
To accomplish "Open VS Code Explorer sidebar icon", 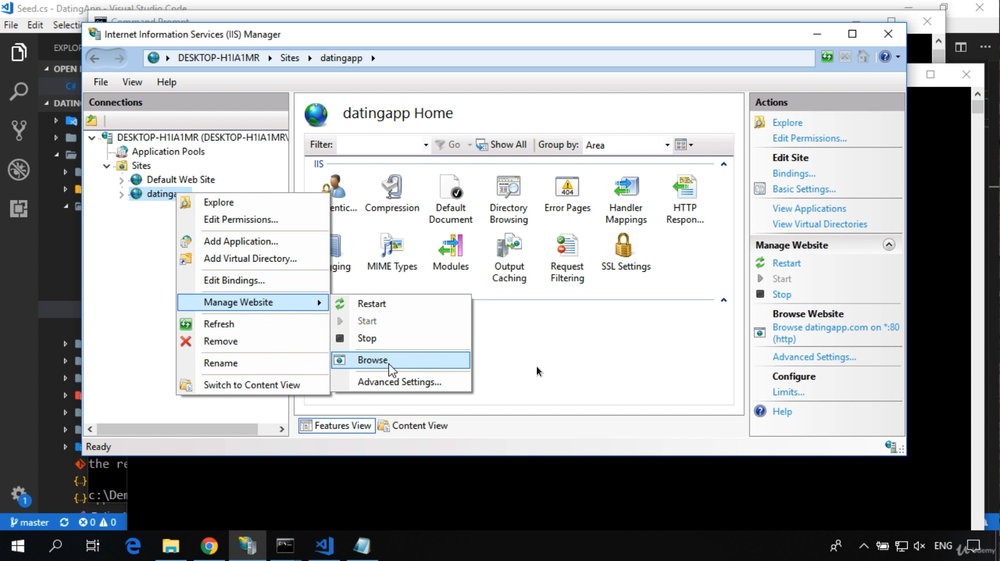I will tap(18, 52).
